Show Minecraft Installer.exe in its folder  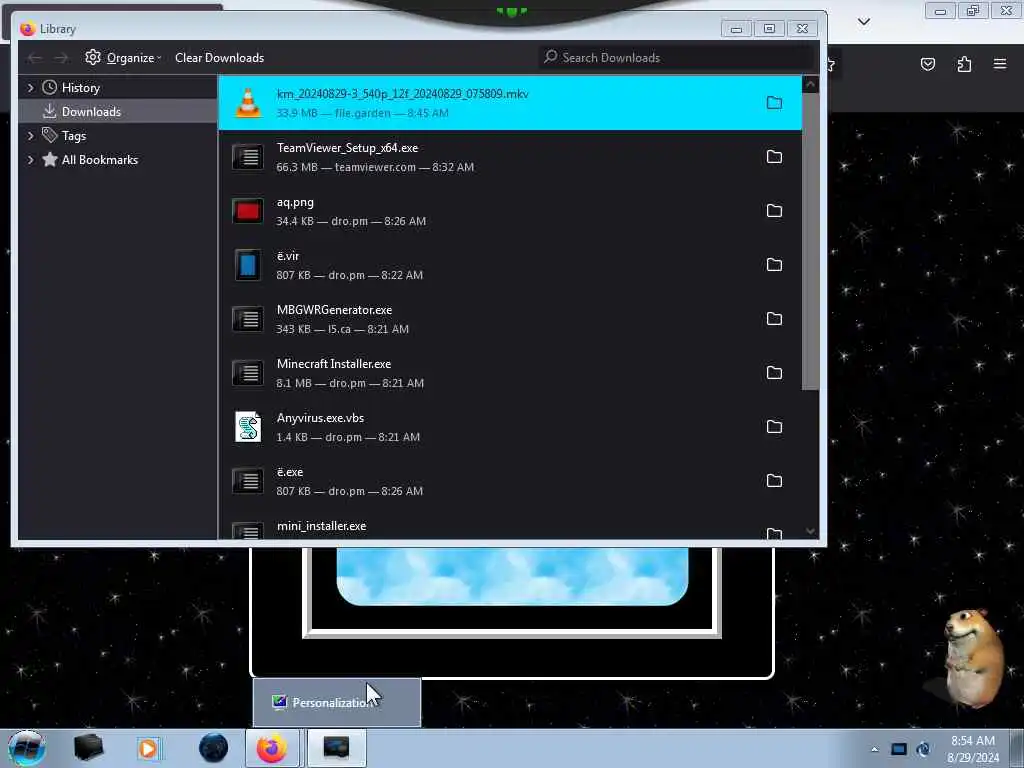pos(774,372)
